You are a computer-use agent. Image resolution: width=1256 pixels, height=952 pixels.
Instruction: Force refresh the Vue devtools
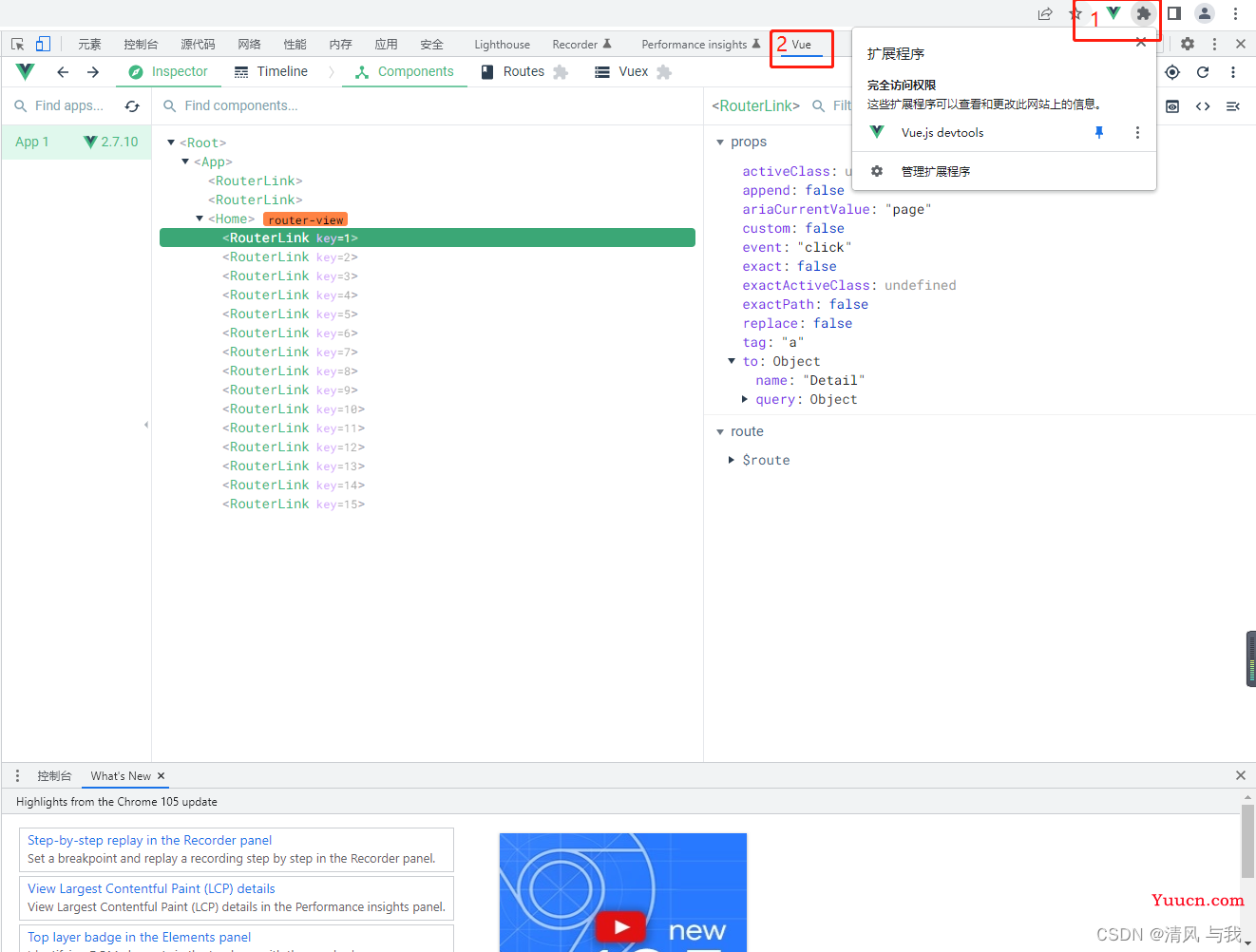click(x=1203, y=72)
